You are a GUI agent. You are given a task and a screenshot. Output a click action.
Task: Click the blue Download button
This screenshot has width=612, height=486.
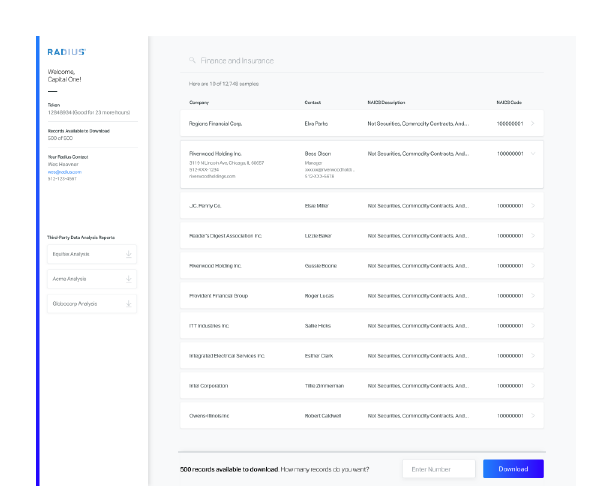513,469
